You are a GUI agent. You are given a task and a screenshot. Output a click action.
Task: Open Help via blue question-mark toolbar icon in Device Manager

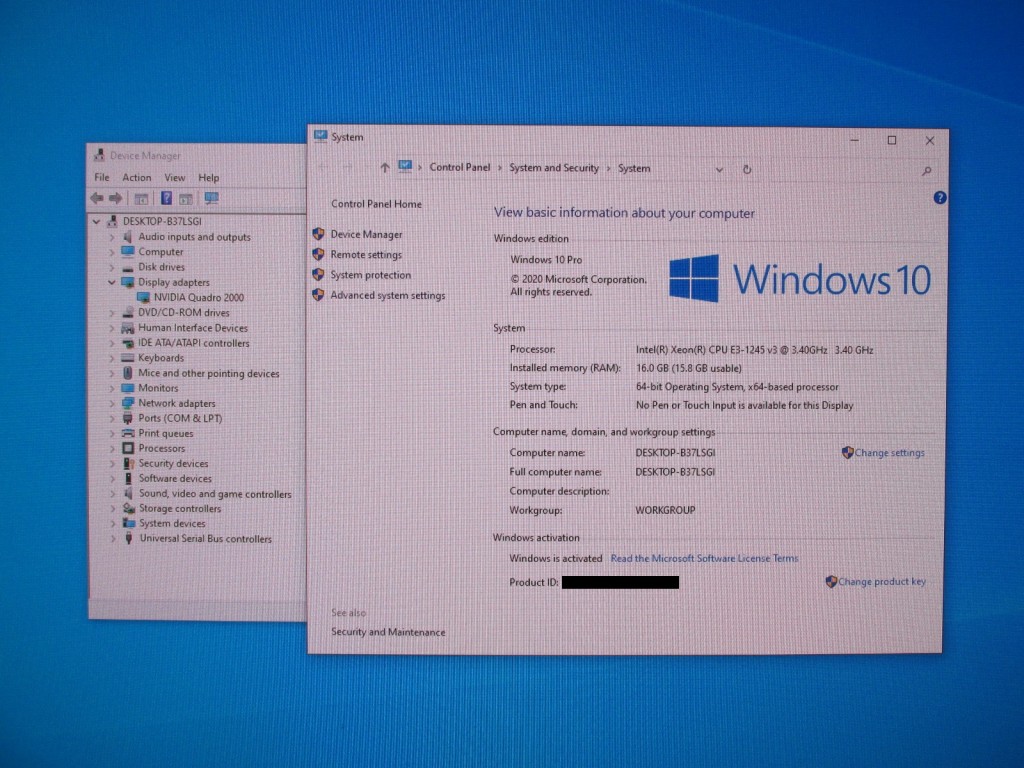click(167, 198)
